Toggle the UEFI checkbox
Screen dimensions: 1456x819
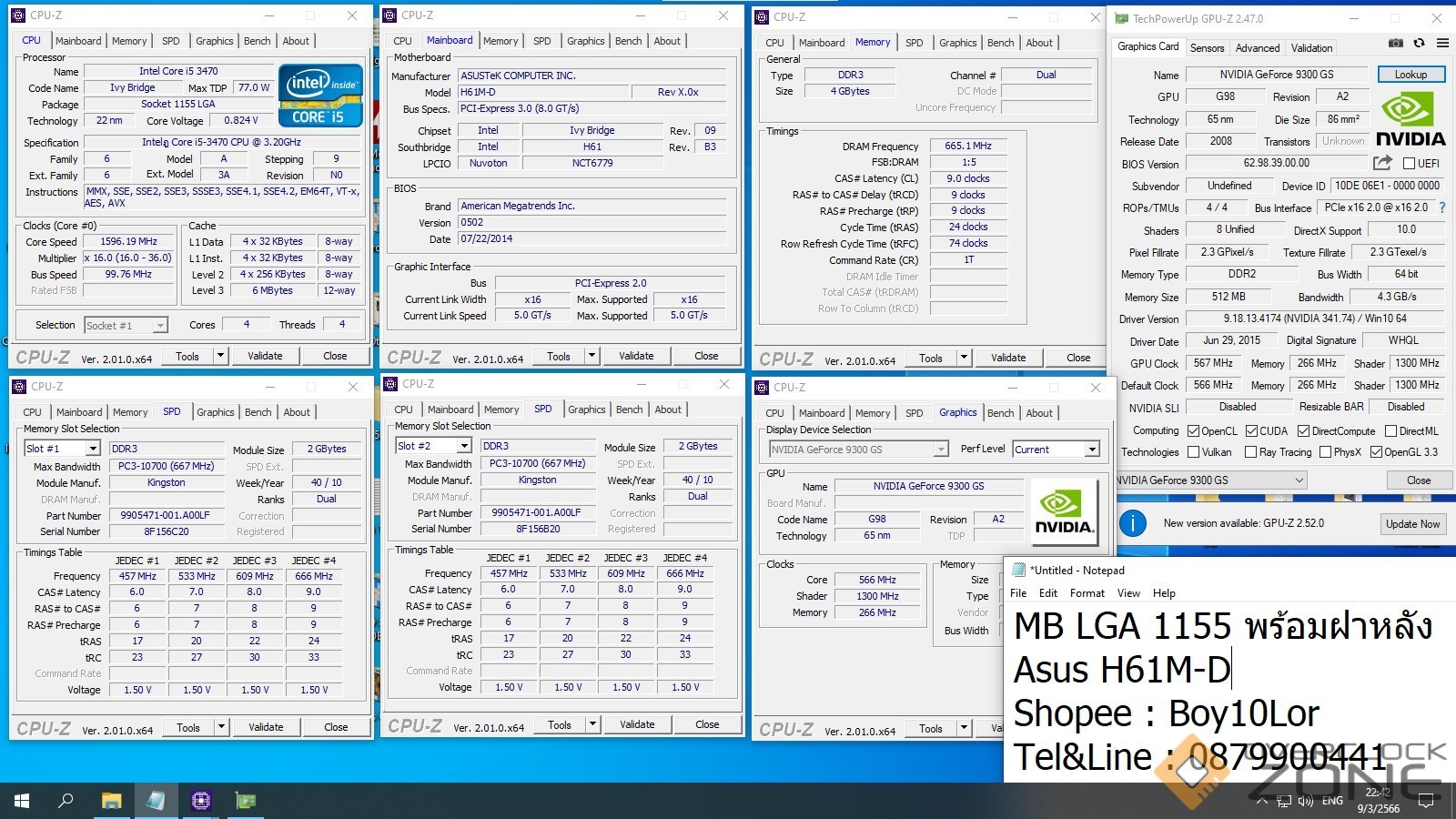(x=1409, y=164)
